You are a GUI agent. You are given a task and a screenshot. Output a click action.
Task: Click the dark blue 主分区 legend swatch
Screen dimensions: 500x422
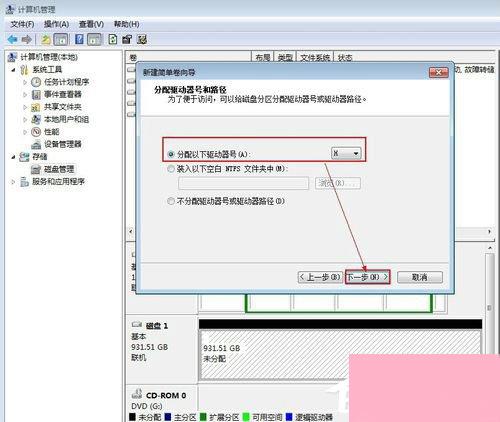[168, 417]
